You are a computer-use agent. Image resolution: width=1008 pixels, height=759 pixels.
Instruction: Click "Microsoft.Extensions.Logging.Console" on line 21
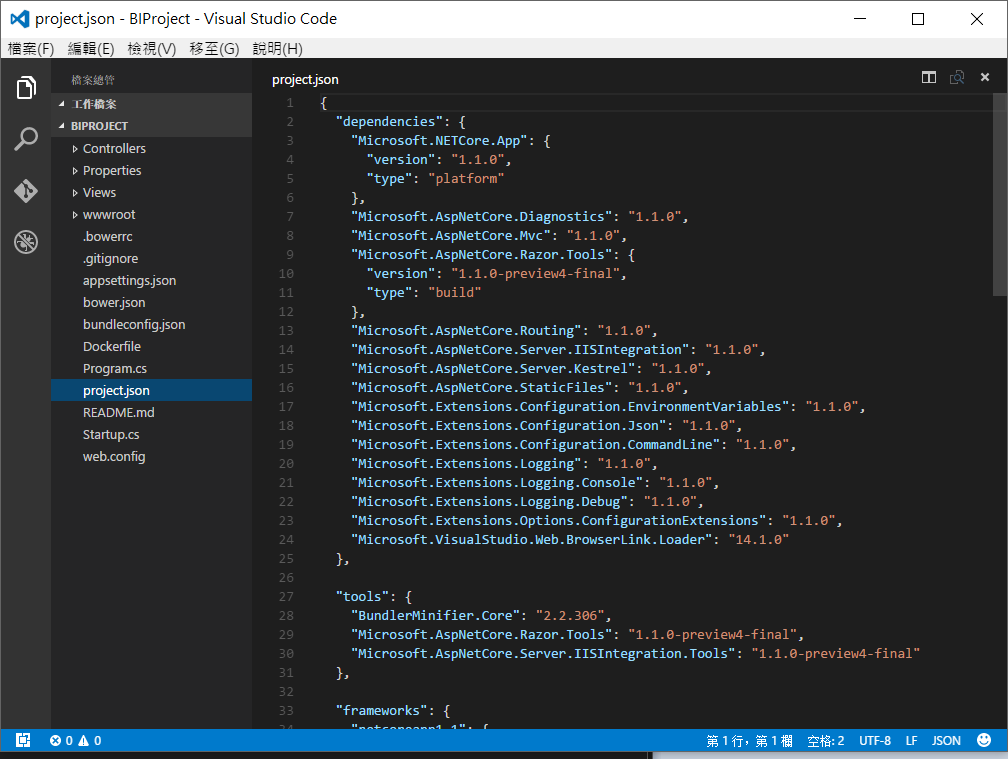pos(497,483)
